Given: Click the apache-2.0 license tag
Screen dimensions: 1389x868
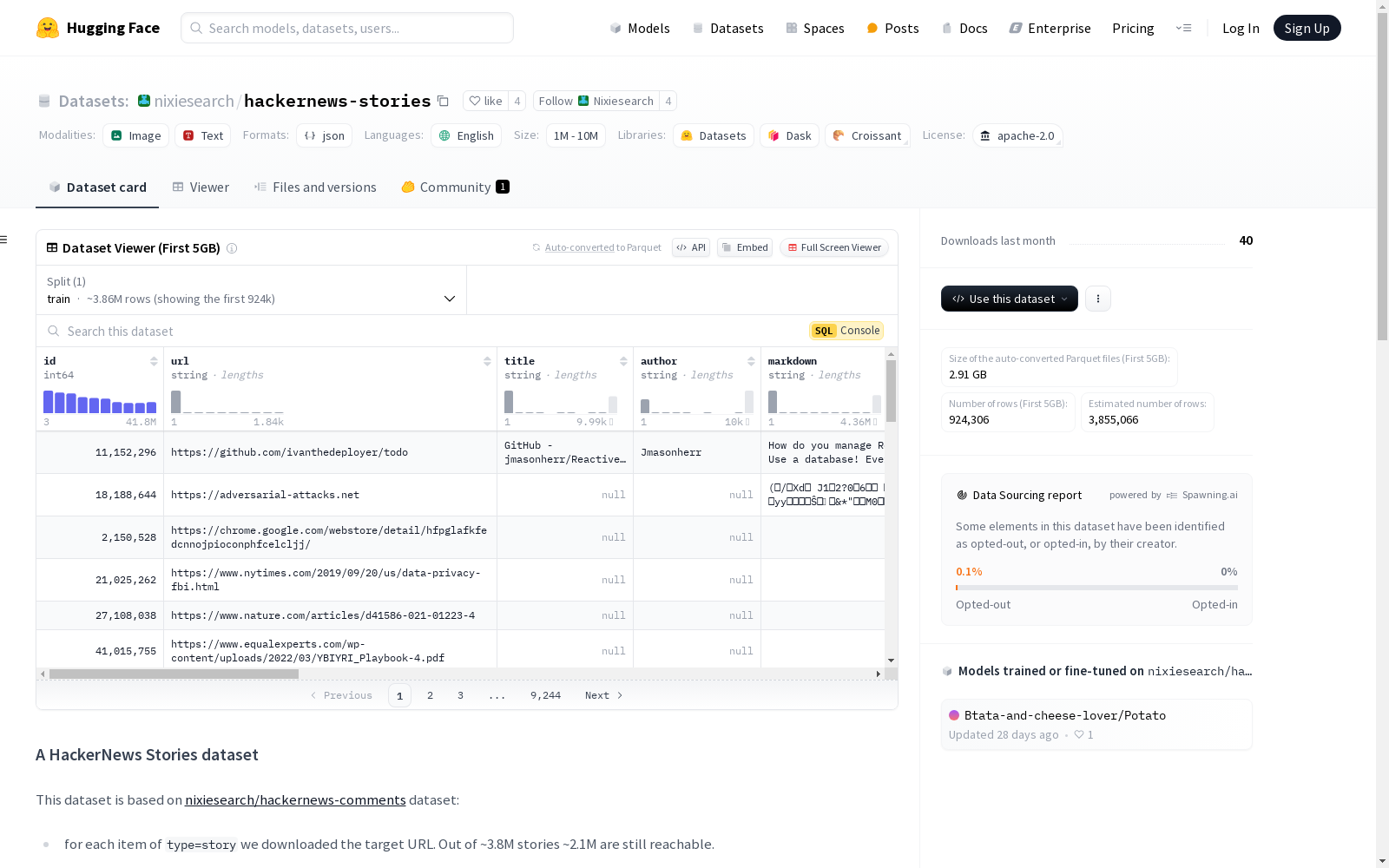Looking at the screenshot, I should [x=1017, y=135].
